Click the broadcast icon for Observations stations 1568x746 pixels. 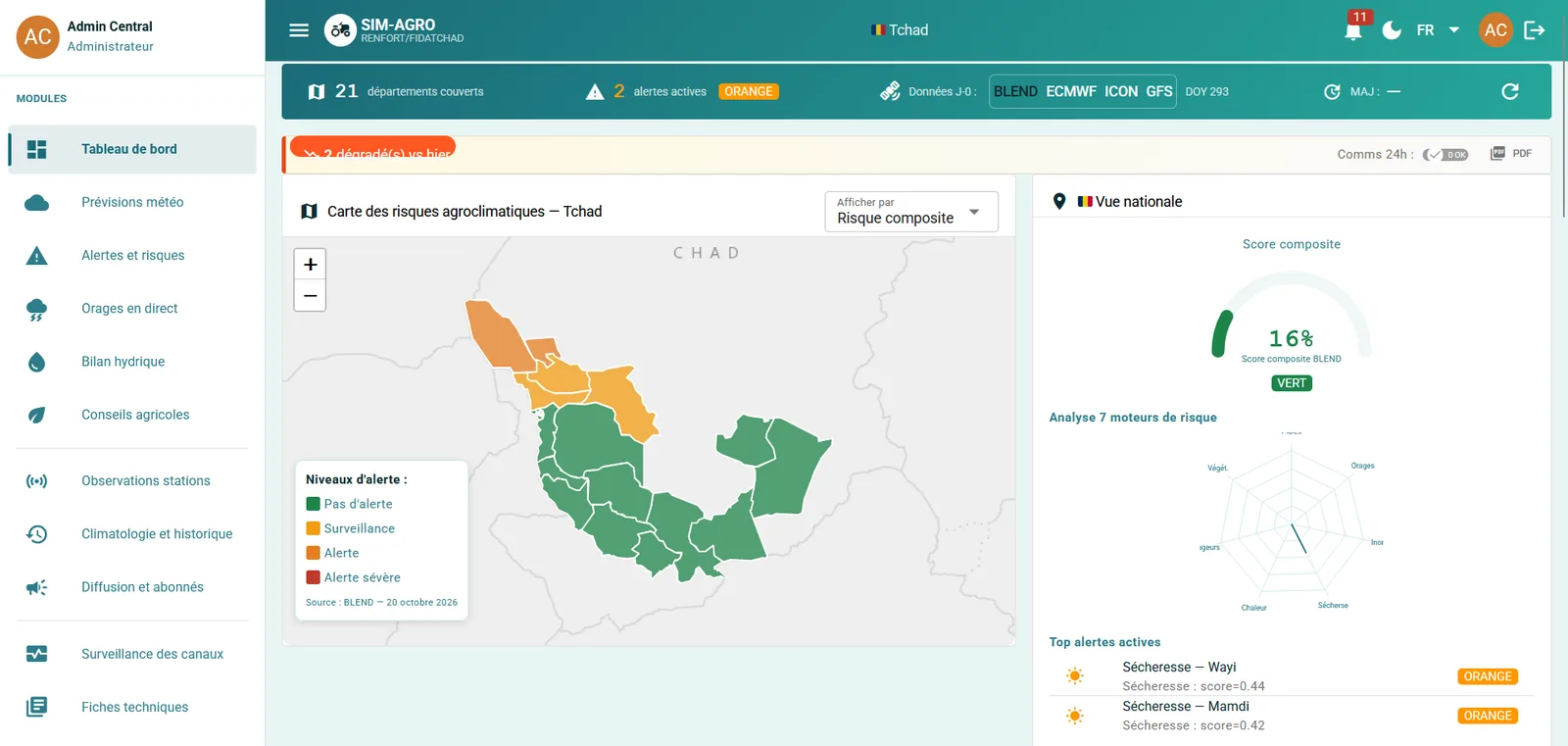click(37, 481)
